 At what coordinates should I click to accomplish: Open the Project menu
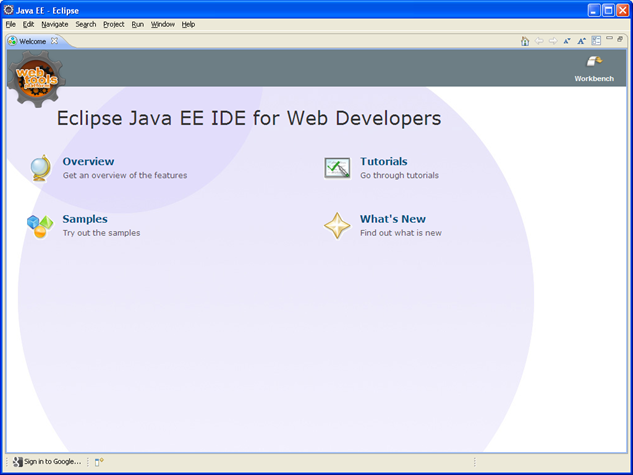[x=114, y=25]
